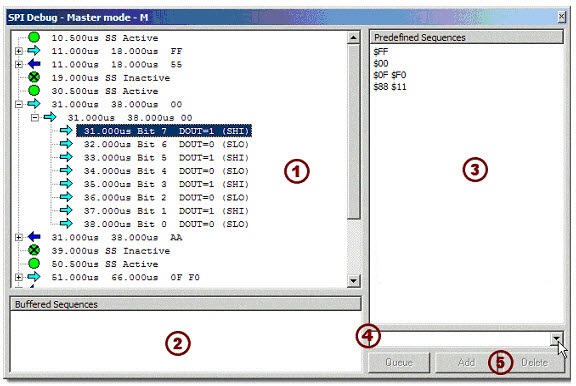Open the sequence combo box dropdown arrow
576x386 pixels.
pyautogui.click(x=557, y=338)
